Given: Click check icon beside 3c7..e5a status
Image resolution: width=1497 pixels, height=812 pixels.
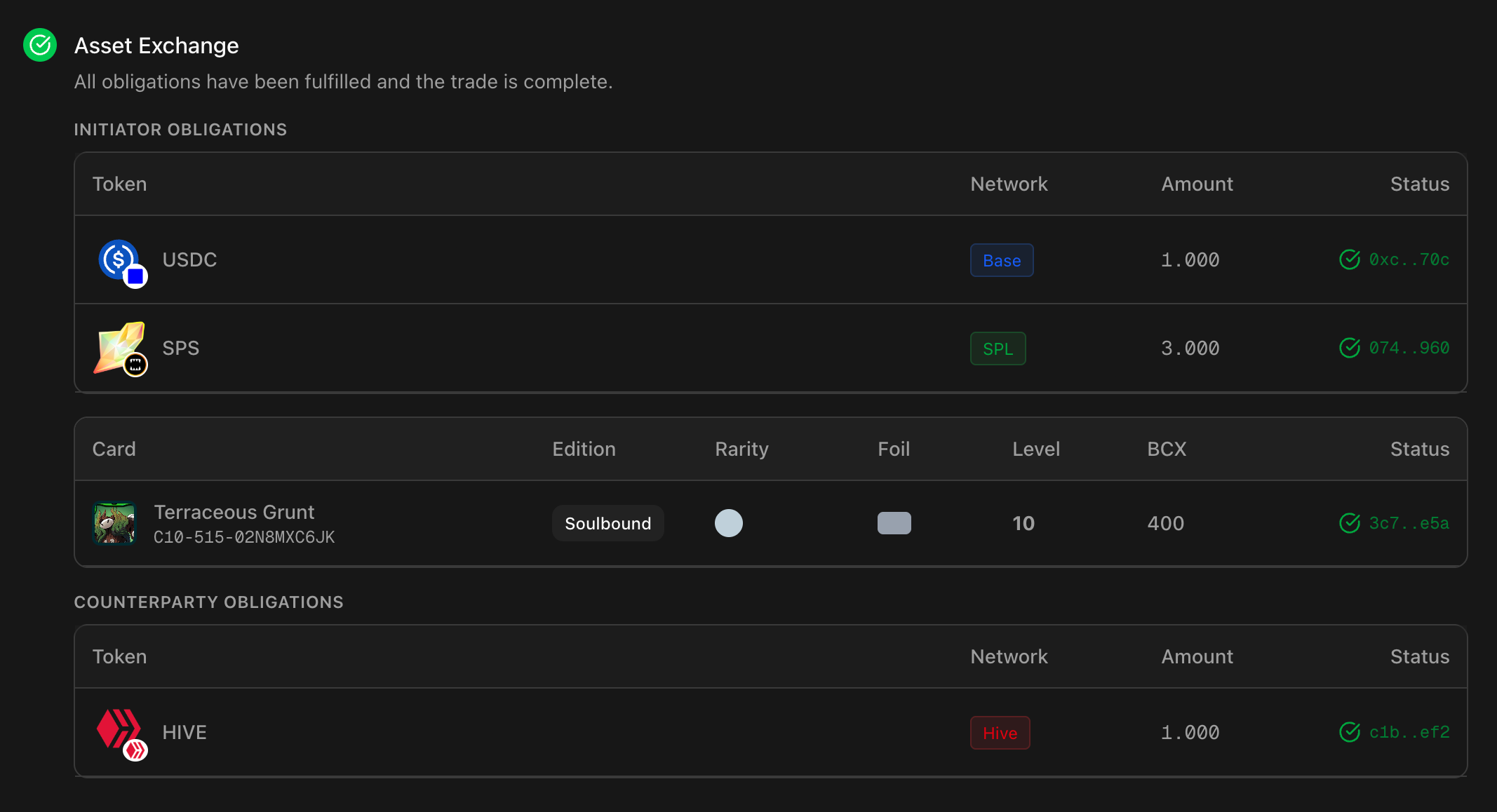Looking at the screenshot, I should click(1349, 523).
